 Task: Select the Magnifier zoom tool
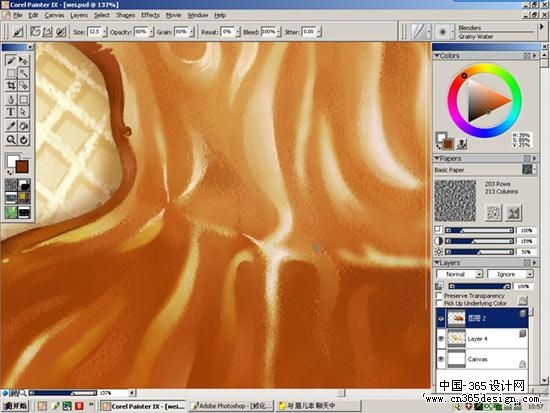[11, 139]
